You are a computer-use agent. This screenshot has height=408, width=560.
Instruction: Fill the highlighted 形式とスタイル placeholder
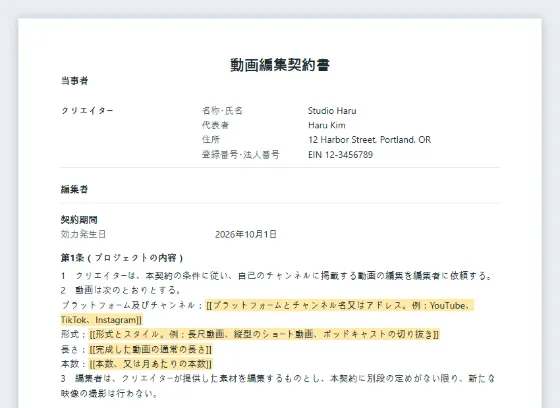(264, 334)
